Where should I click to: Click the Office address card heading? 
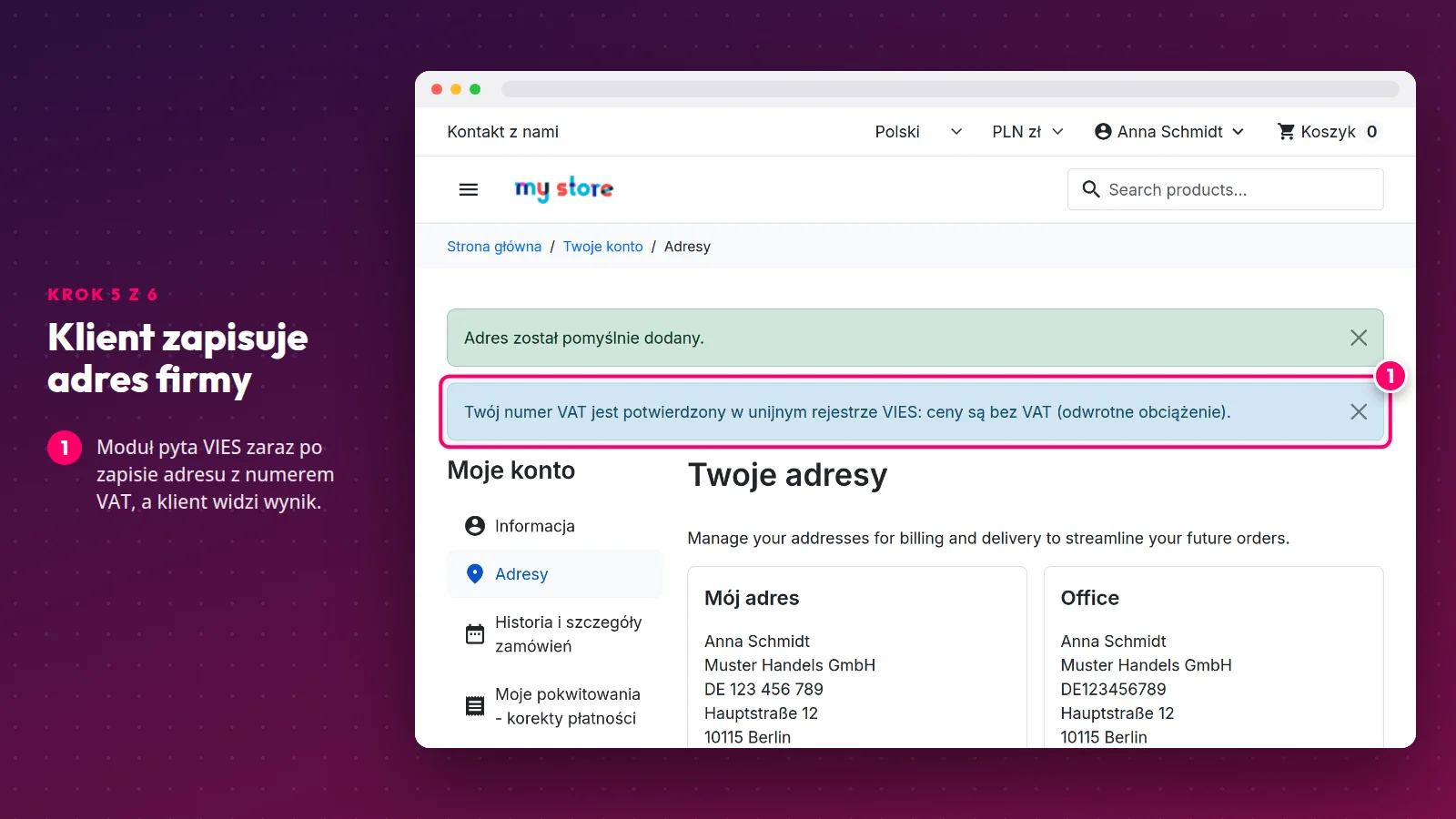tap(1090, 598)
